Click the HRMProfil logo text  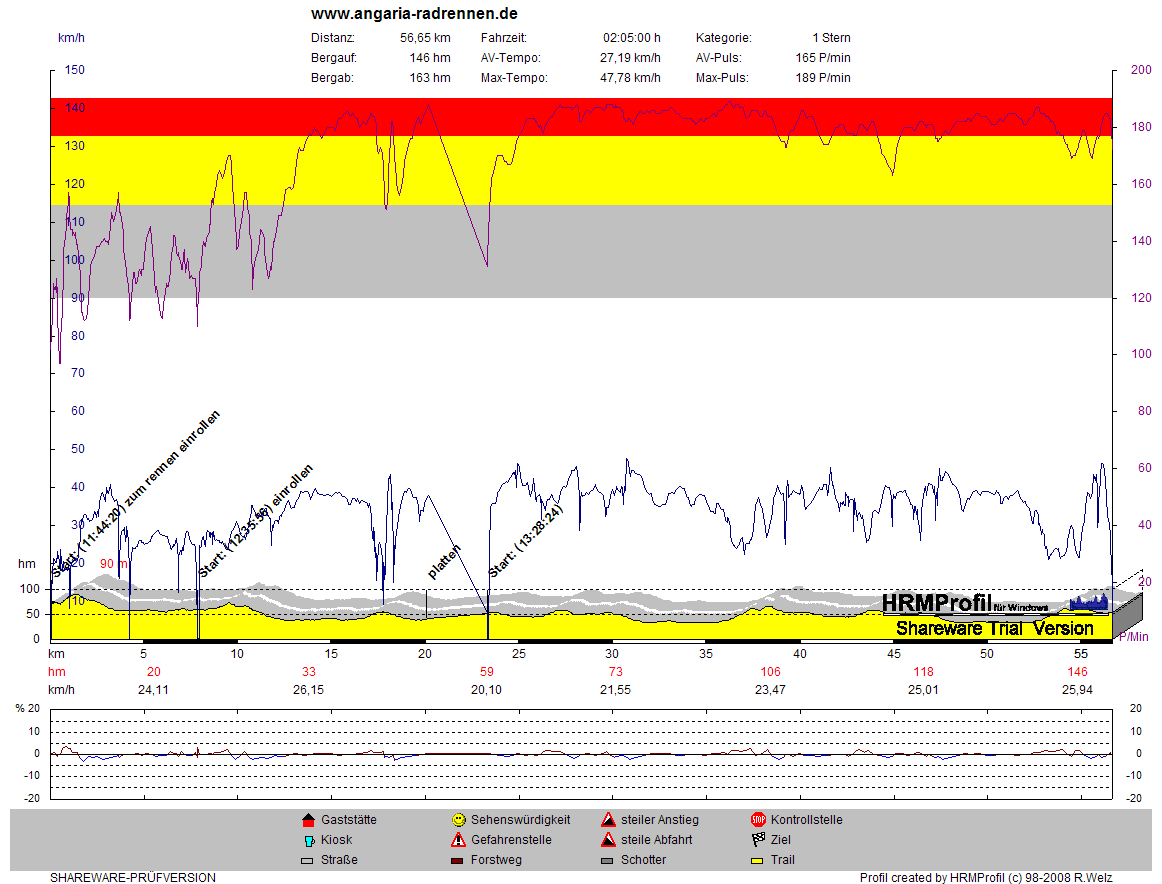[936, 602]
